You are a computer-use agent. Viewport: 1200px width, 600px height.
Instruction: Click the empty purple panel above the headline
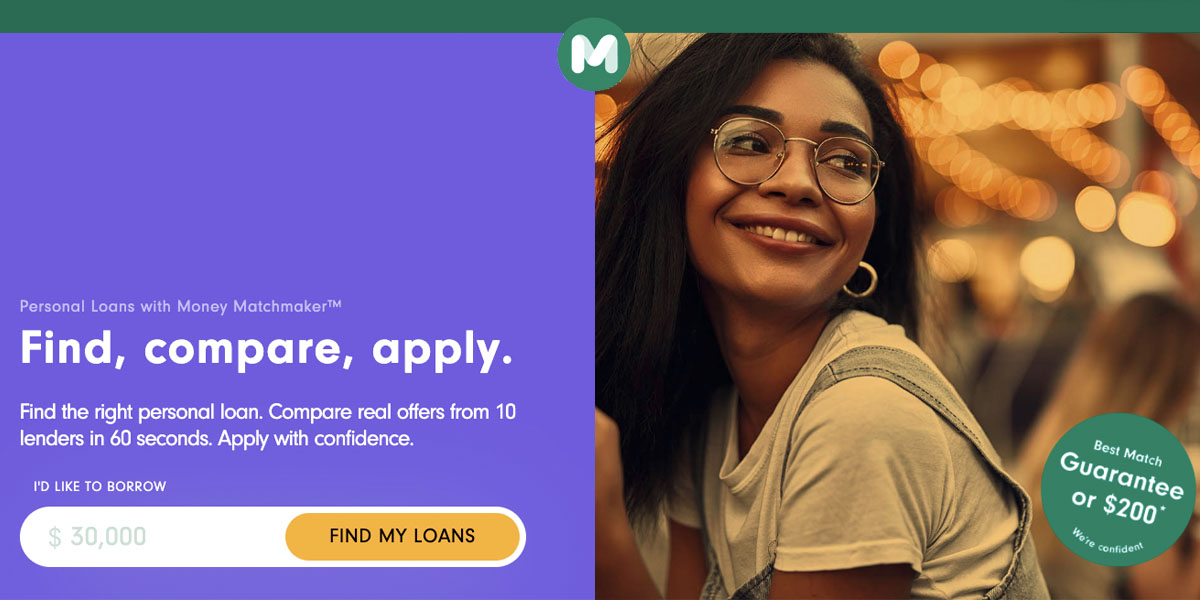click(297, 160)
